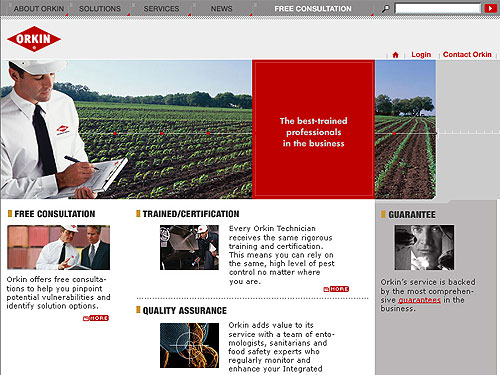Screen dimensions: 500x375
Task: Click MORE icon under Free Consultation text
Action: [96, 318]
